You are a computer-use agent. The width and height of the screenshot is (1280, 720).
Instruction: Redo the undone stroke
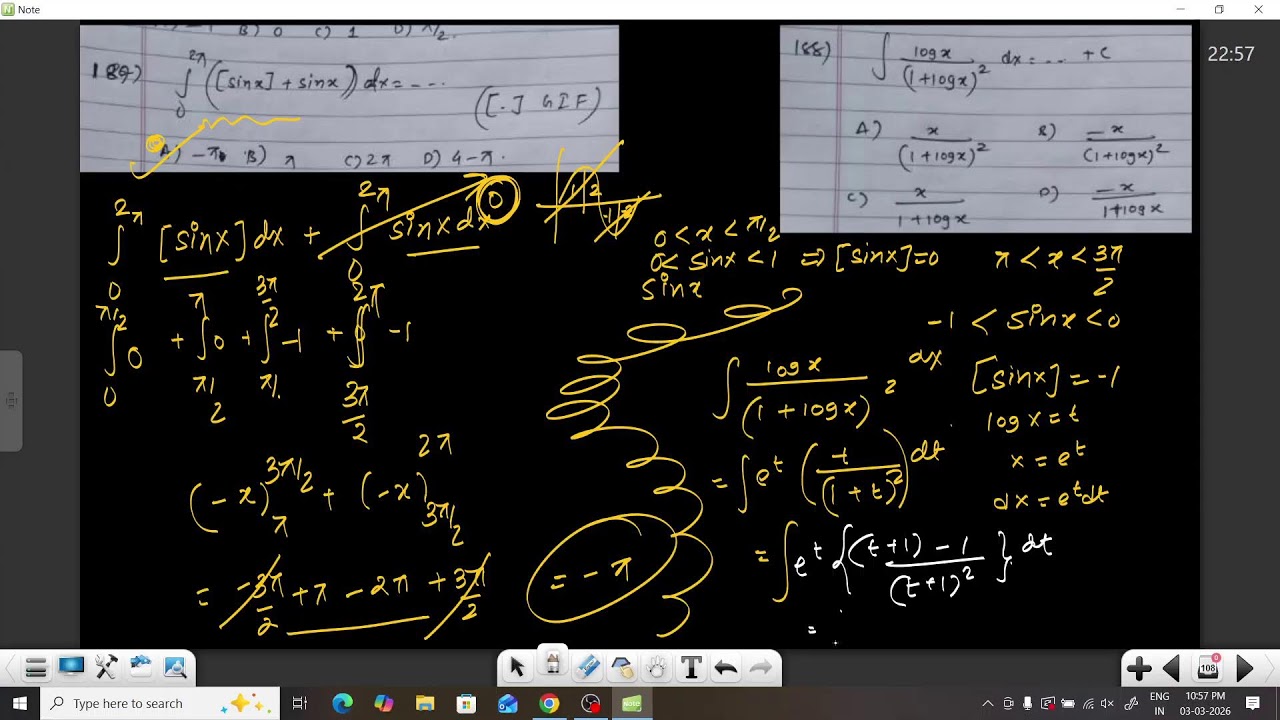(x=760, y=667)
